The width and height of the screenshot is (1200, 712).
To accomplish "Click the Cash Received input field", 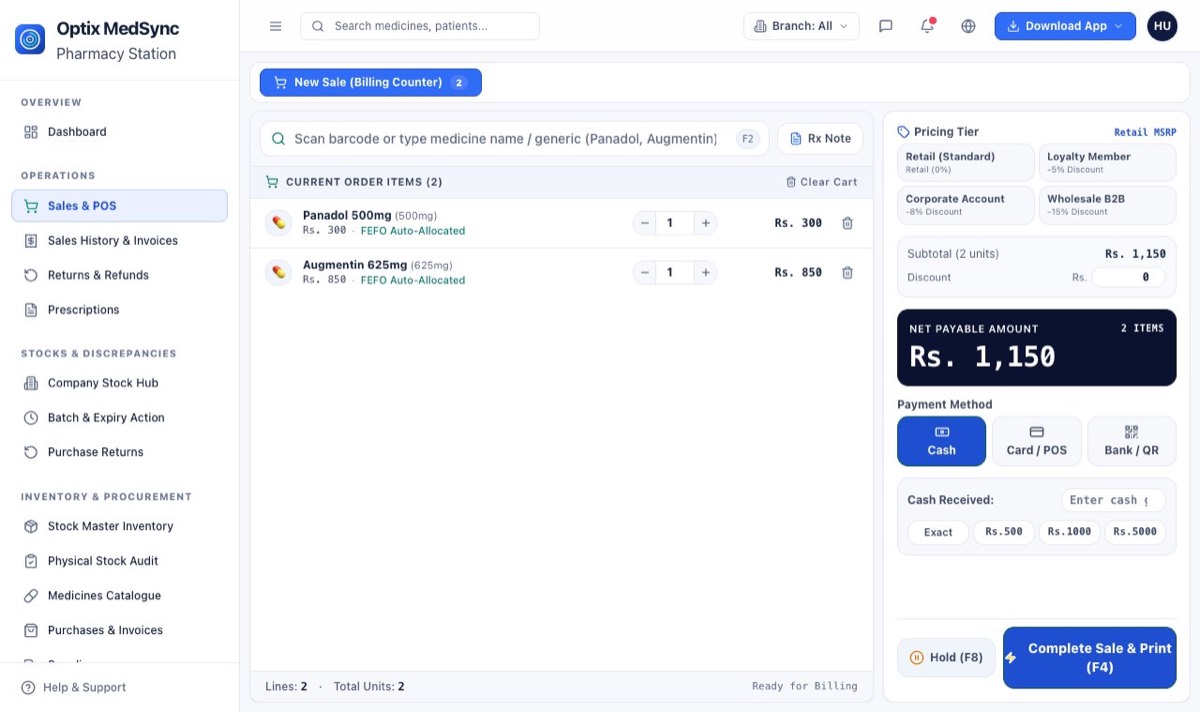I will click(1113, 500).
